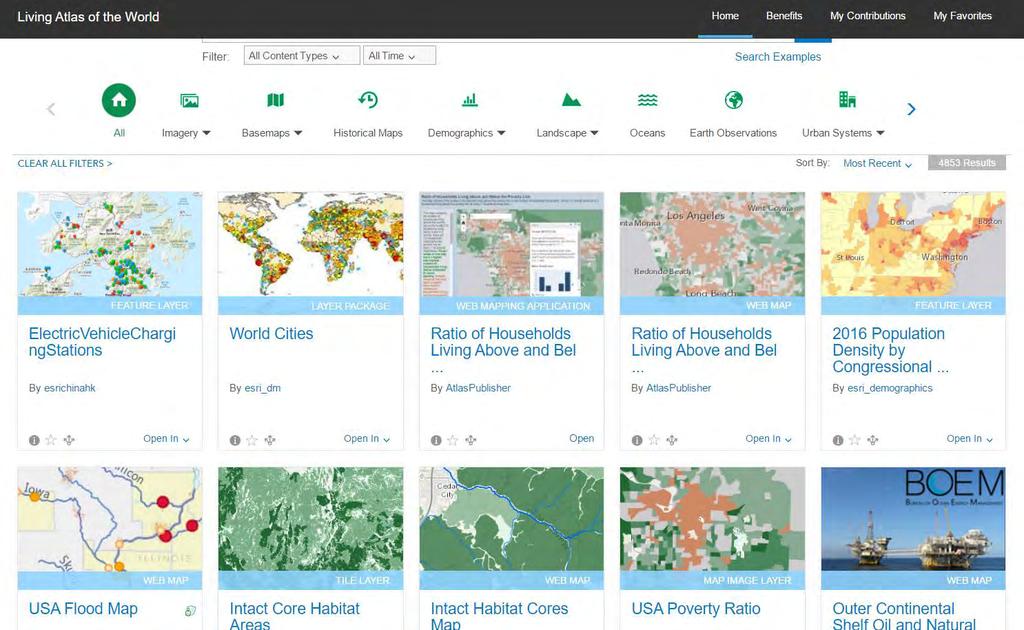Image resolution: width=1024 pixels, height=630 pixels.
Task: Click the World Cities map thumbnail
Action: [310, 244]
